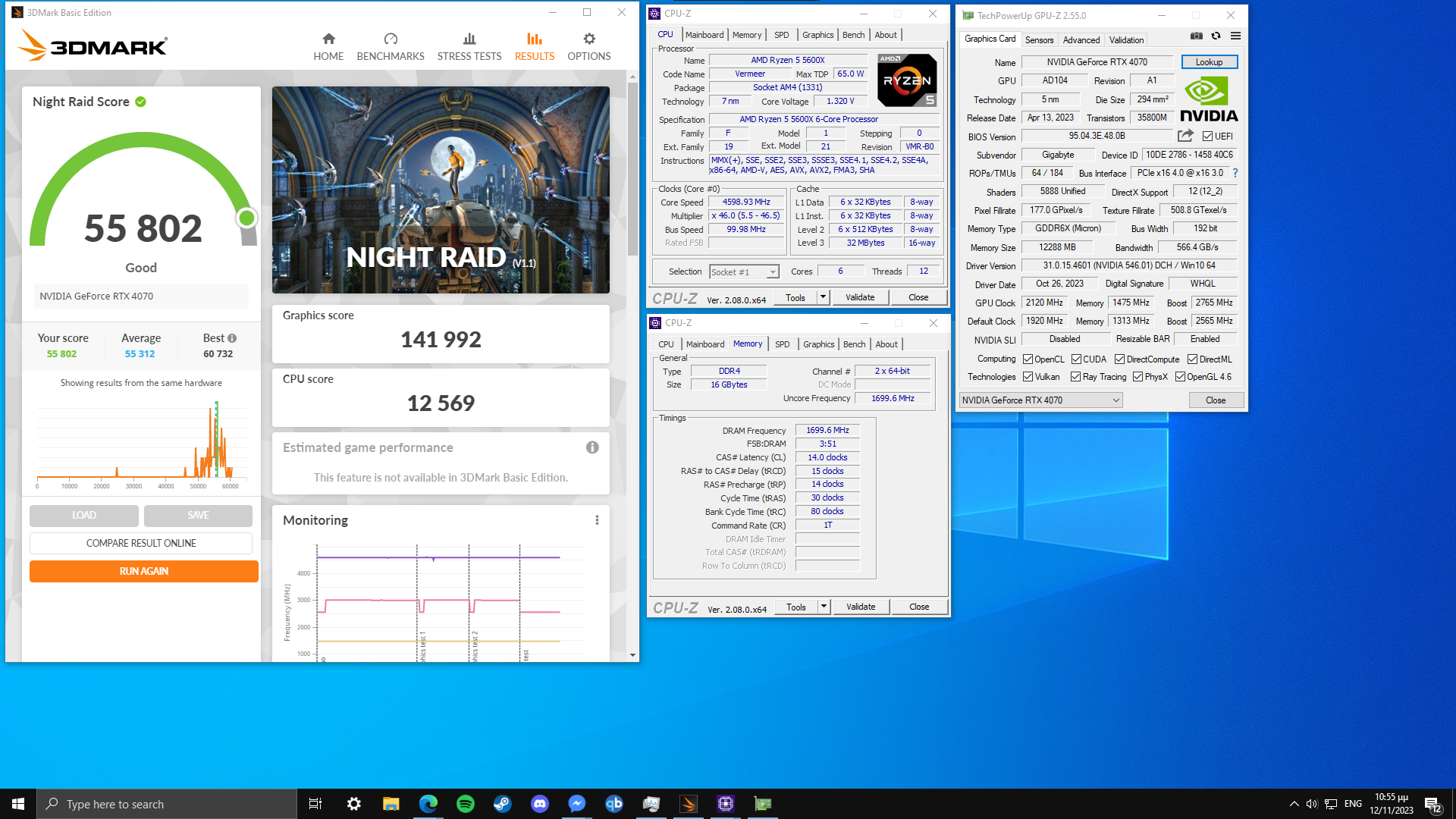The height and width of the screenshot is (819, 1456).
Task: Toggle DirectCompute checkbox in GPU-Z
Action: [1119, 359]
